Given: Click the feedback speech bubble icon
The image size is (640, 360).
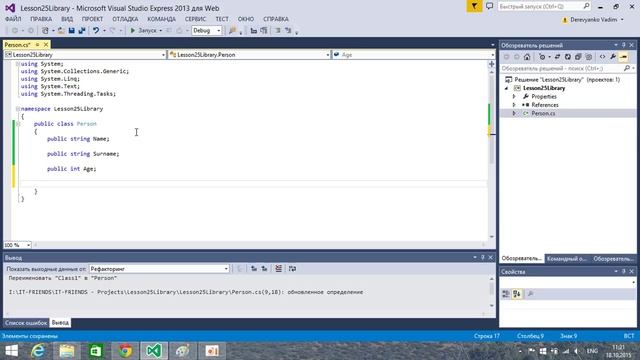Looking at the screenshot, I should (489, 6).
